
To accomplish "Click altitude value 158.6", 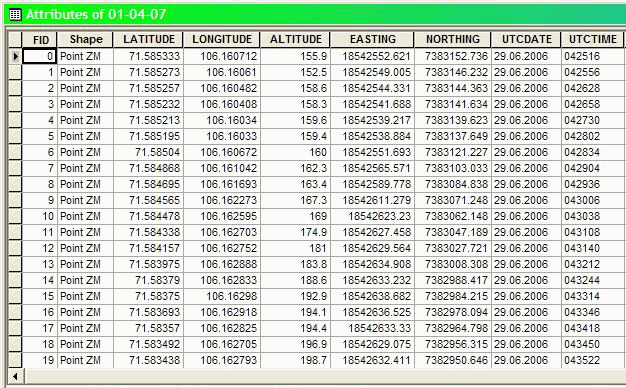I will click(313, 88).
